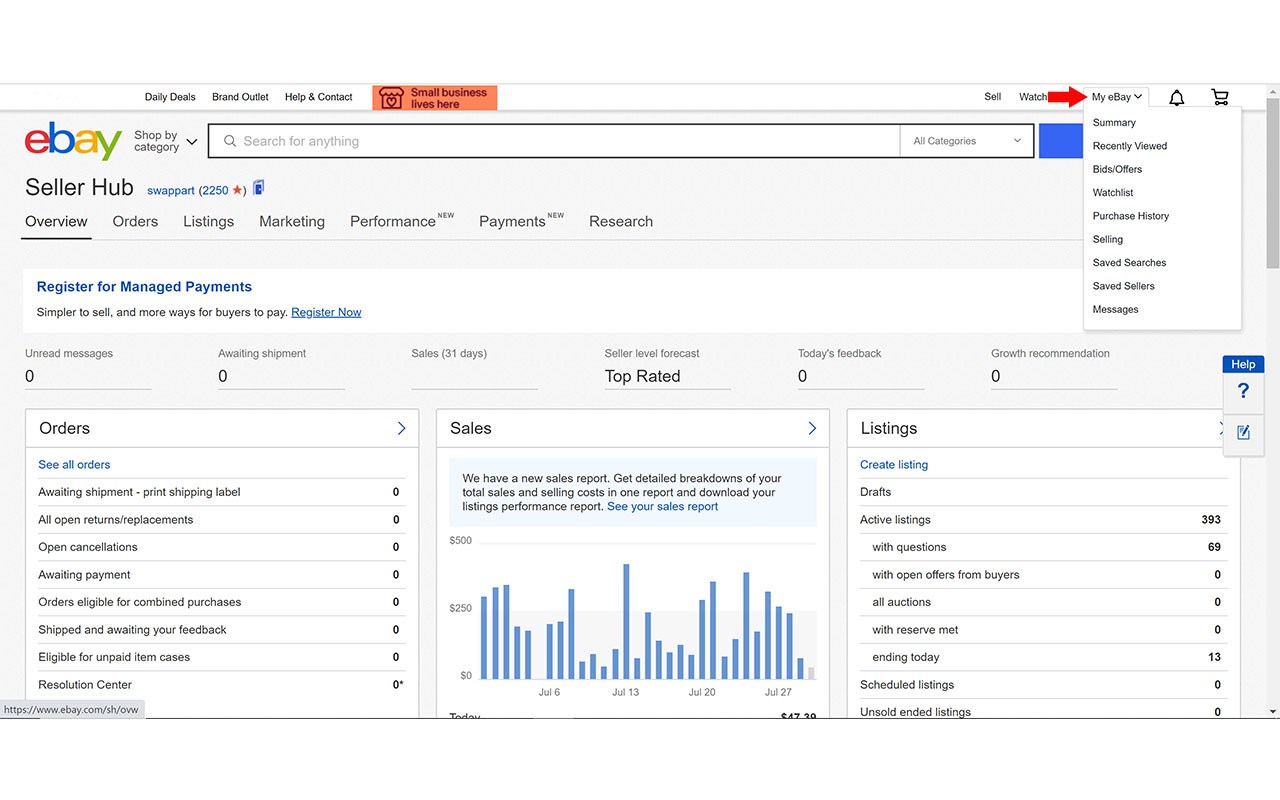Click the Register Now link
Viewport: 1280px width, 800px height.
coord(326,312)
